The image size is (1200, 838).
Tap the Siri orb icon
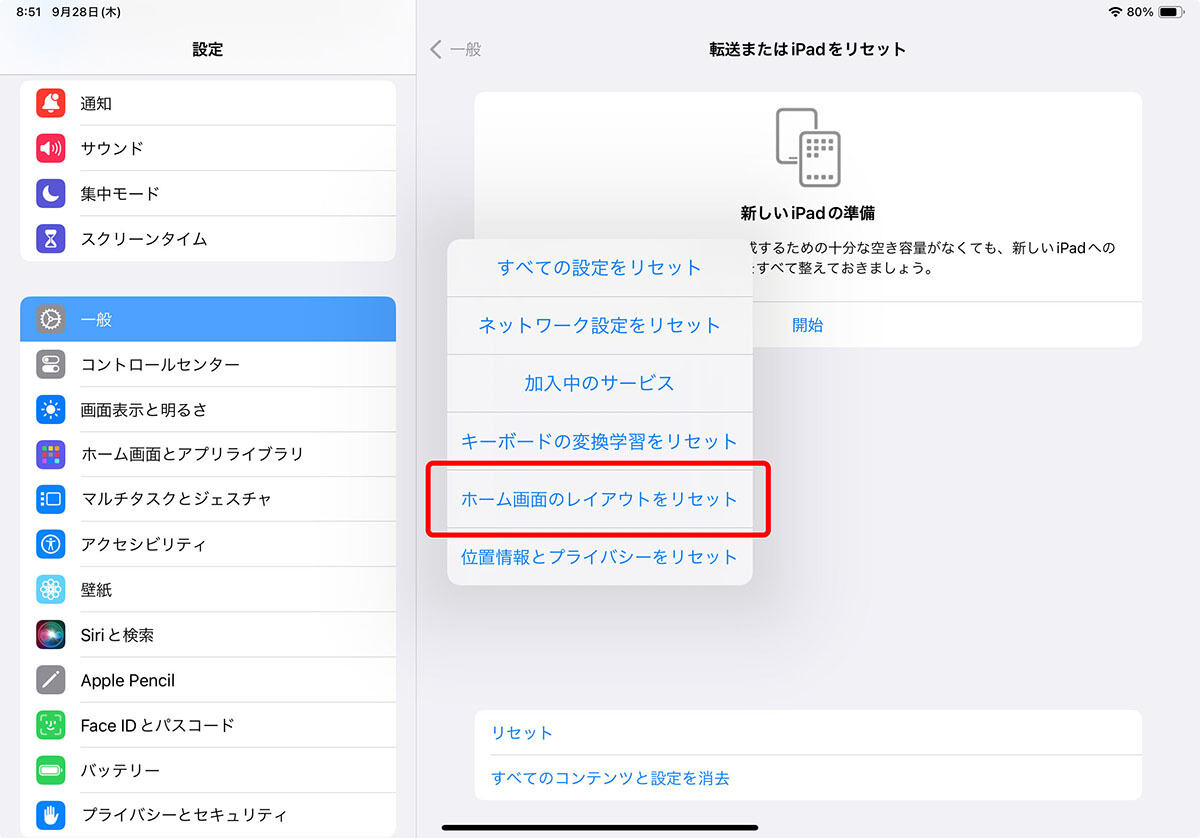[51, 635]
